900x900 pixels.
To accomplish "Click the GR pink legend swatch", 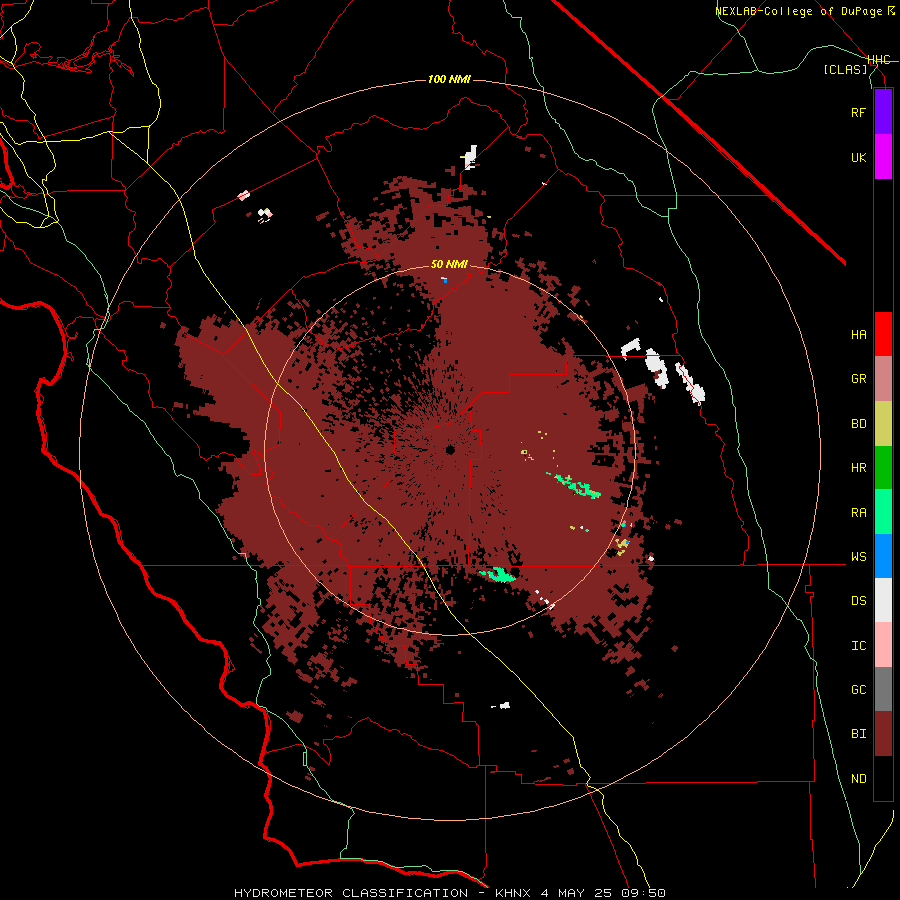I will click(x=883, y=379).
